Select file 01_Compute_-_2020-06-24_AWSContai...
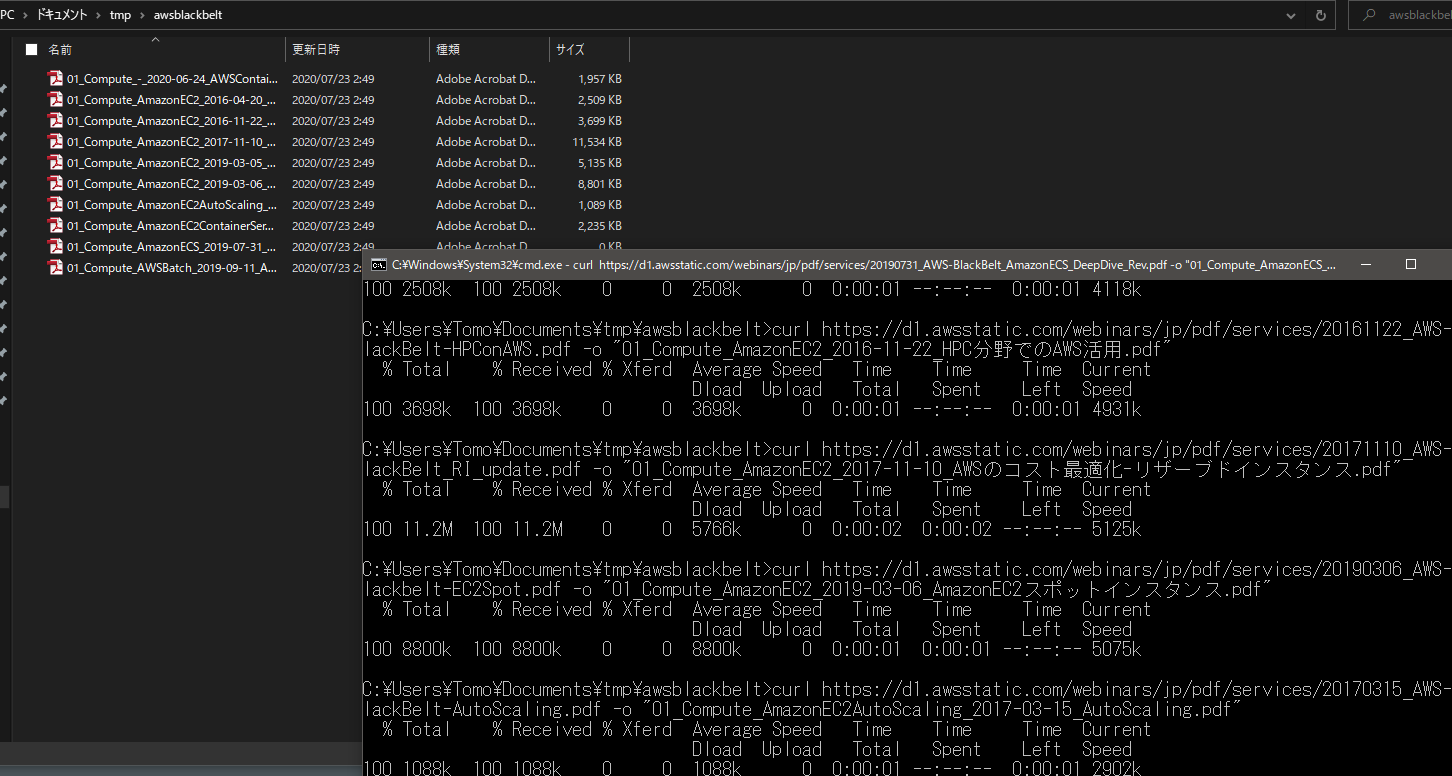Screen dimensions: 1452x776 coord(172,78)
